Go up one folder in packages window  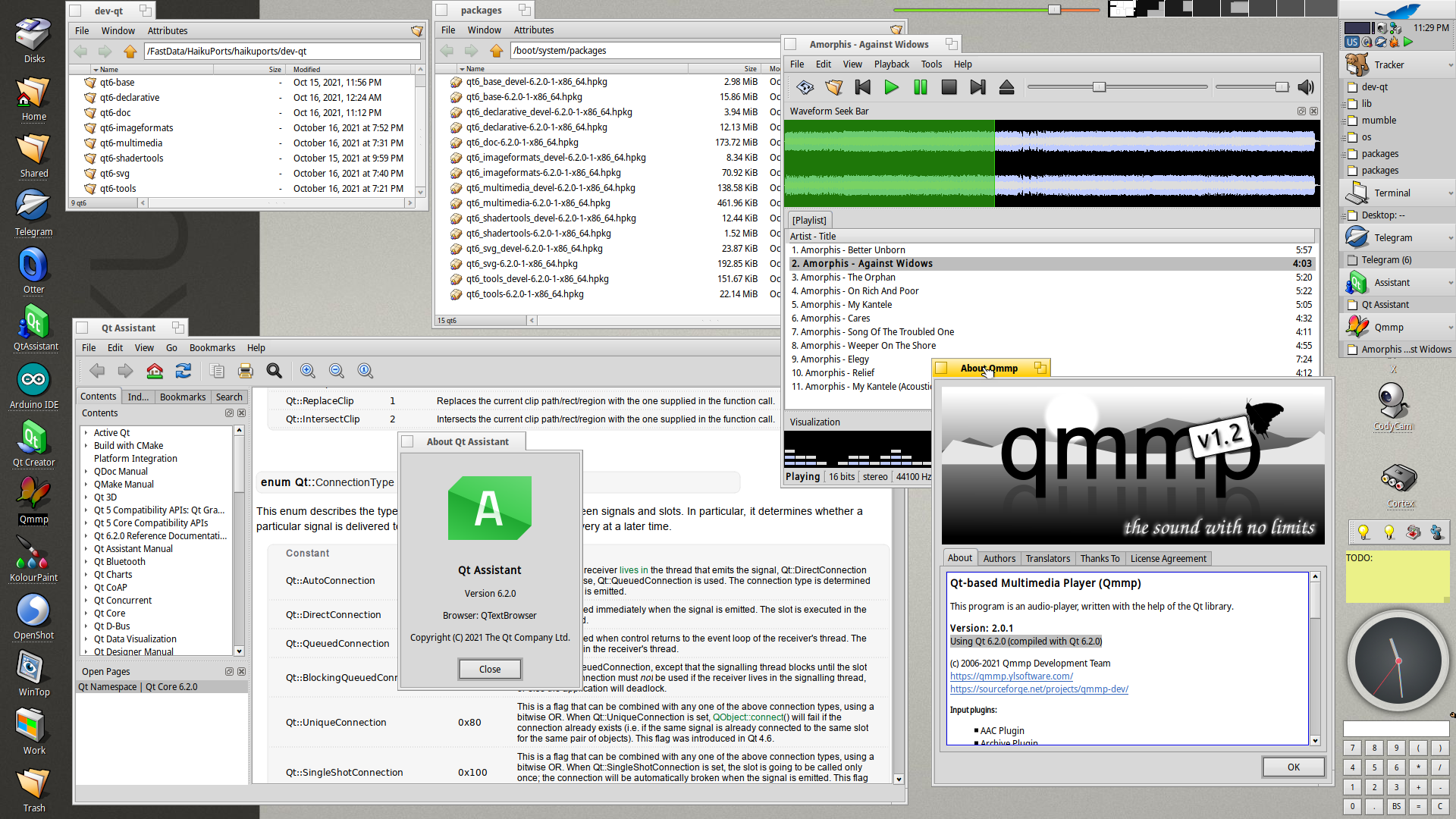click(497, 51)
